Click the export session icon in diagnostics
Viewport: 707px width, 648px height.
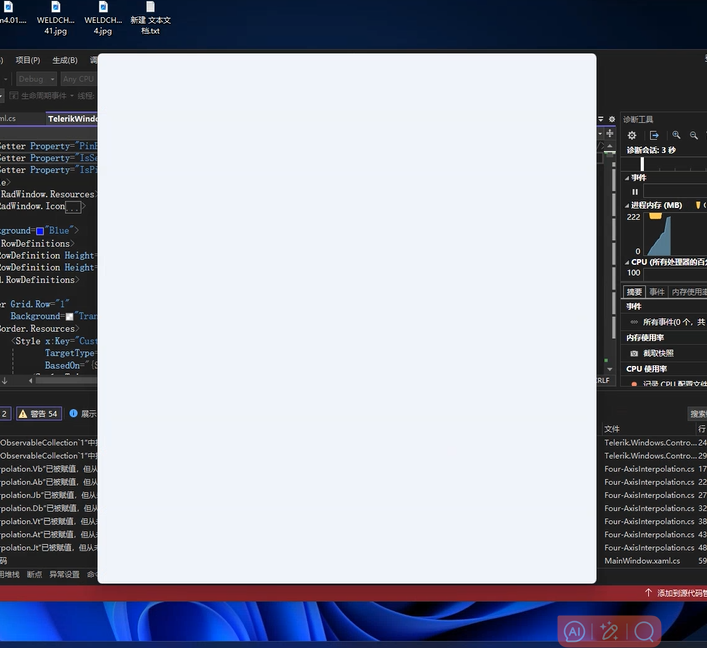click(x=654, y=135)
